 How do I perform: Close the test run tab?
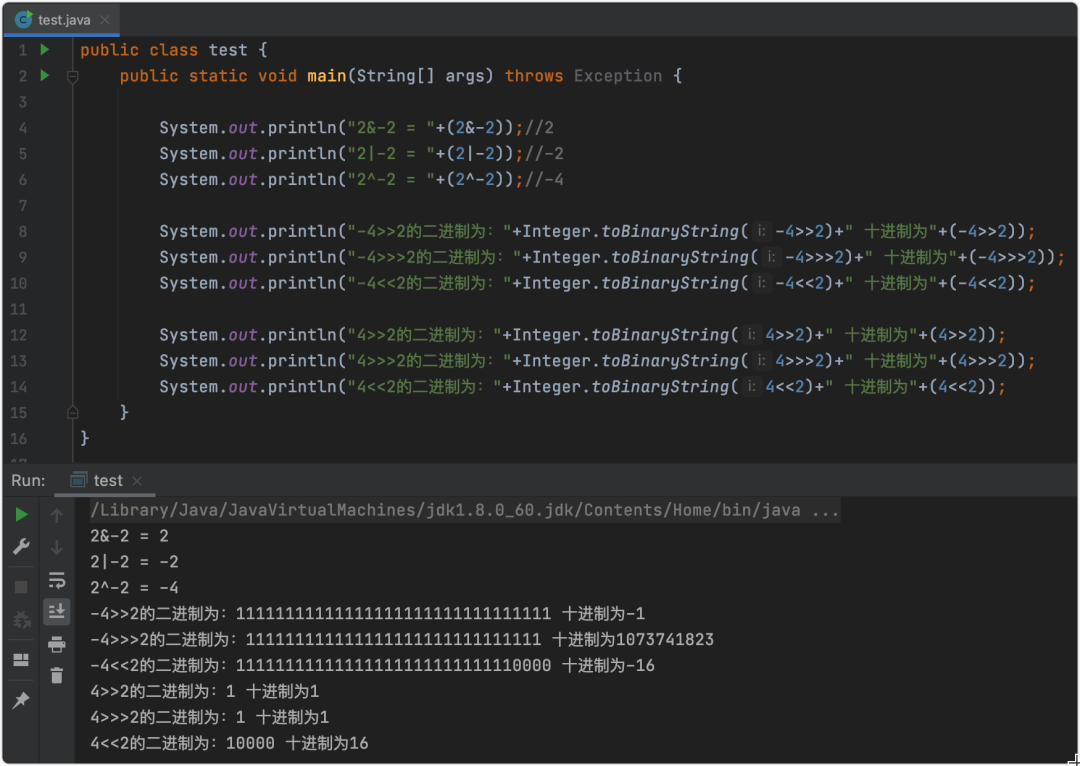tap(137, 481)
